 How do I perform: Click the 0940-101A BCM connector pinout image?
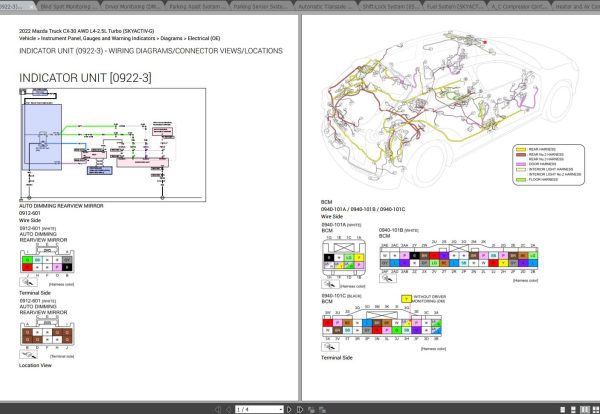click(344, 256)
